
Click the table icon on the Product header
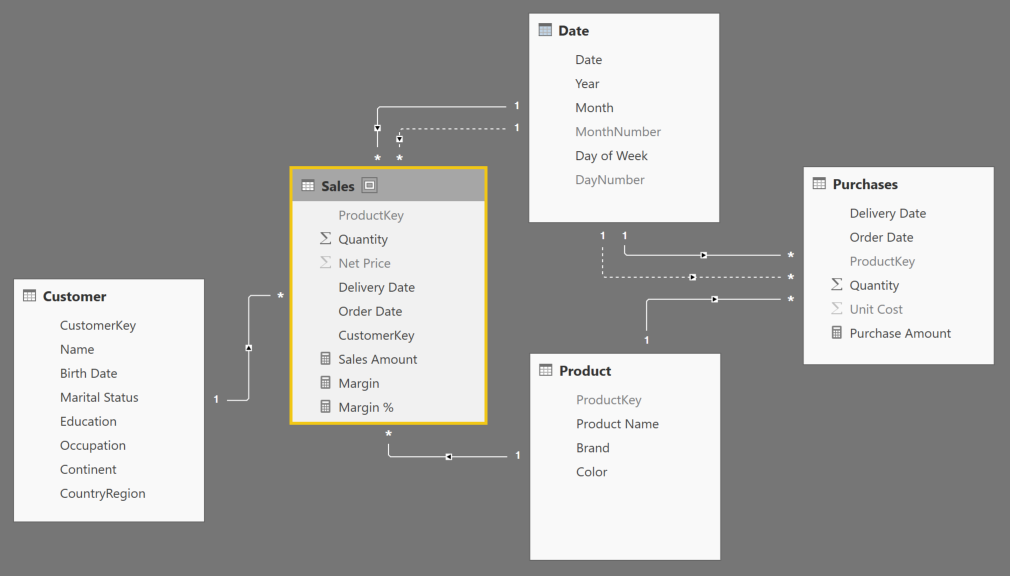[x=545, y=370]
